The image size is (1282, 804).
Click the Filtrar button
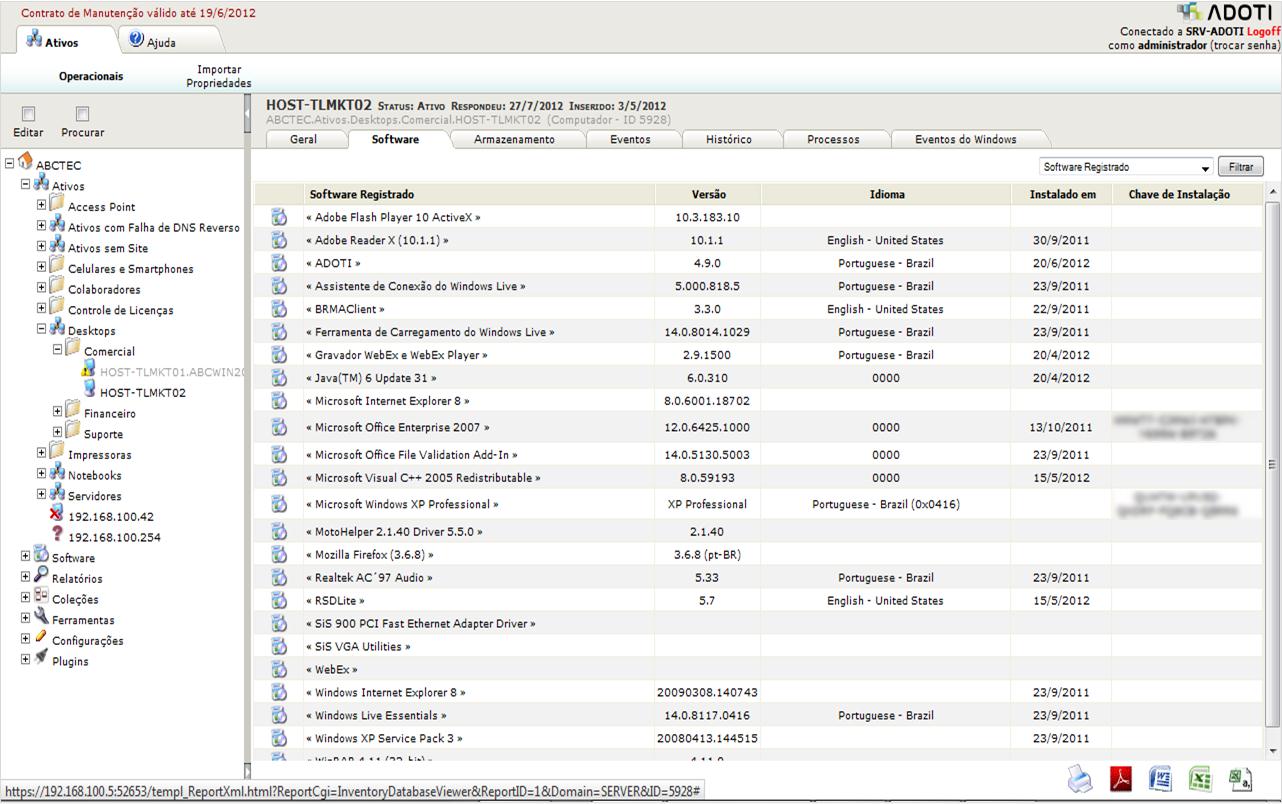click(x=1241, y=167)
